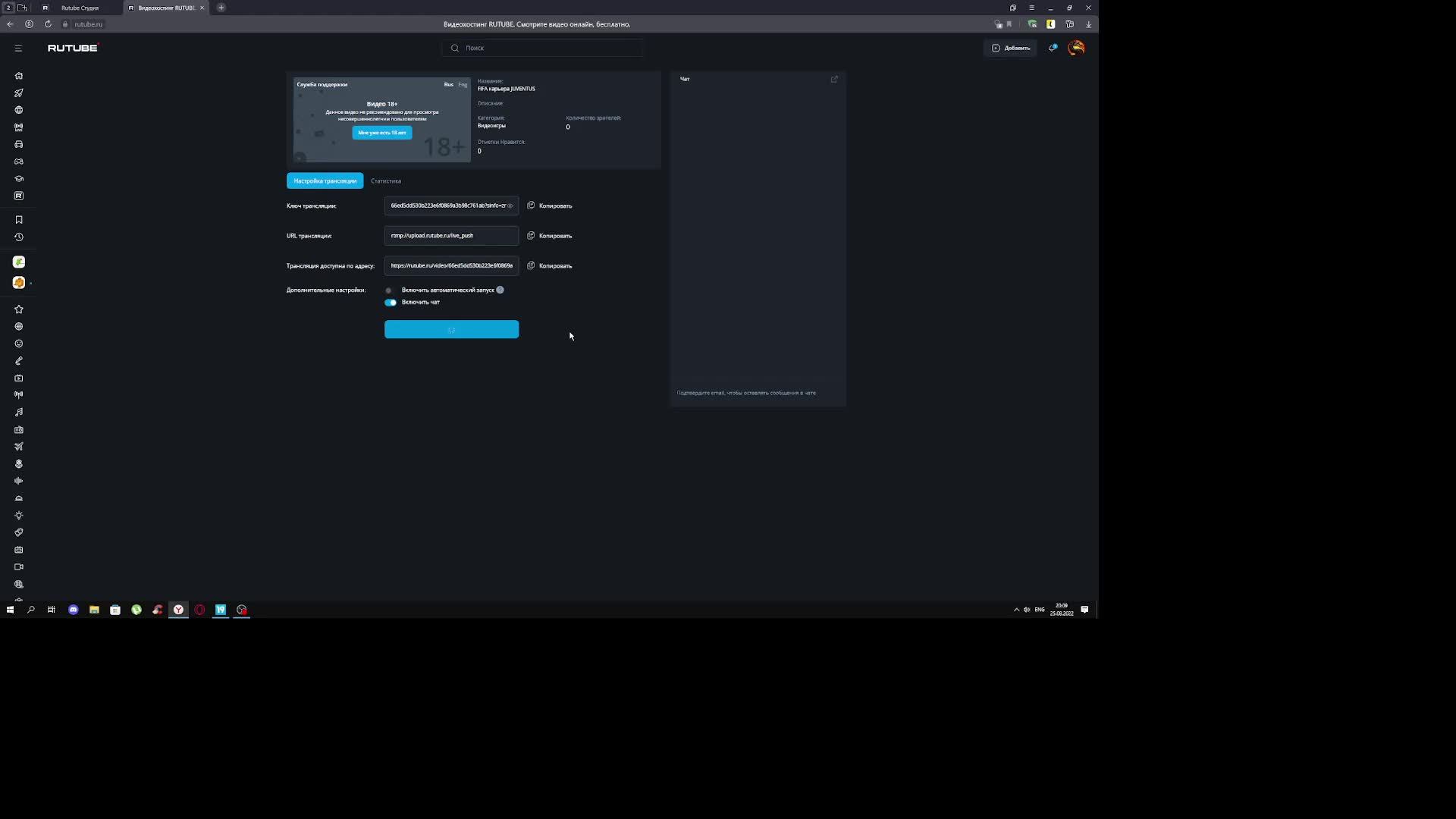Screen dimensions: 1456x819
Task: Go to Rutube home icon
Action: pos(19,76)
